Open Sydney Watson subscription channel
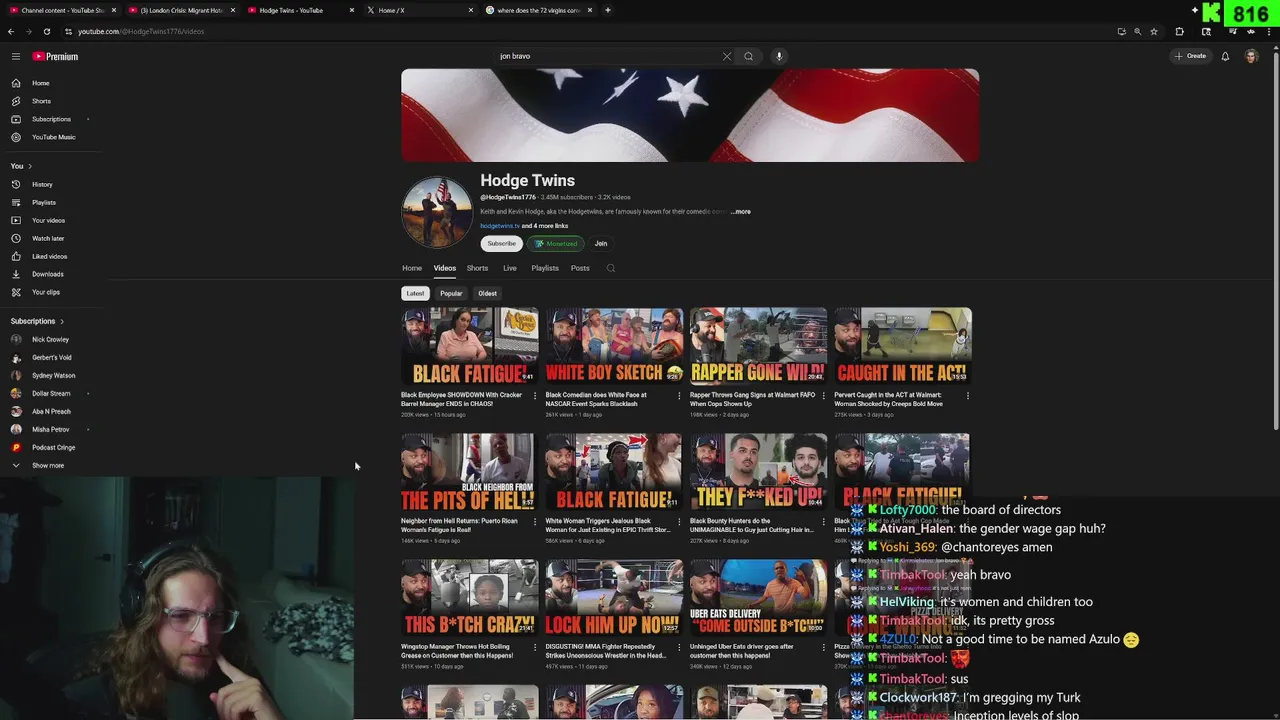 [x=52, y=375]
